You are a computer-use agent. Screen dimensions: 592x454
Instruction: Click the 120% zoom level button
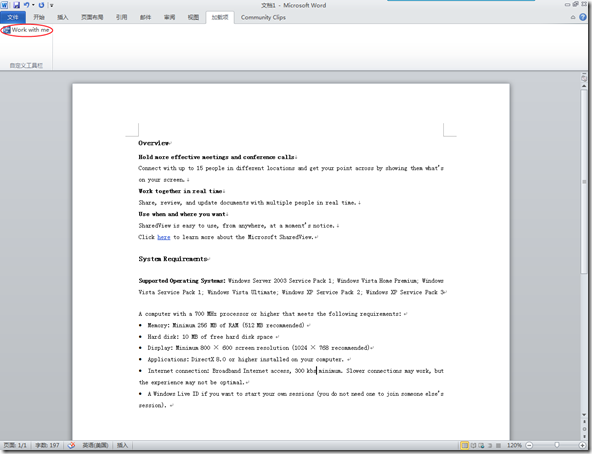tap(514, 445)
